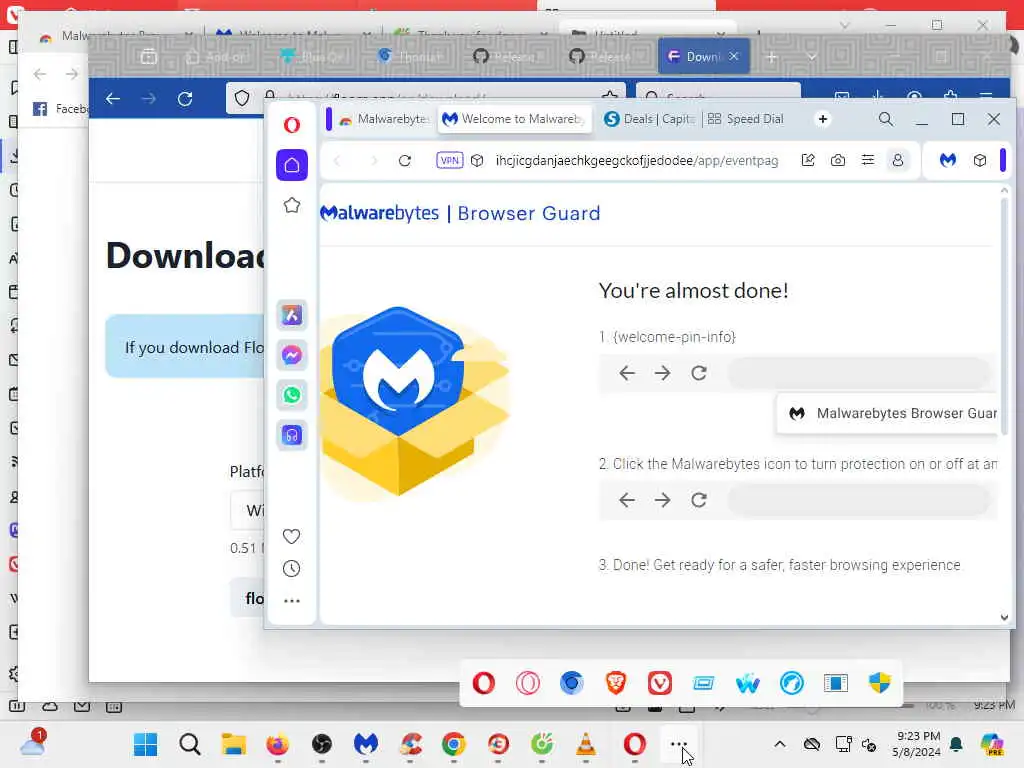Open VLC media player from taskbar
The image size is (1024, 768).
click(586, 744)
